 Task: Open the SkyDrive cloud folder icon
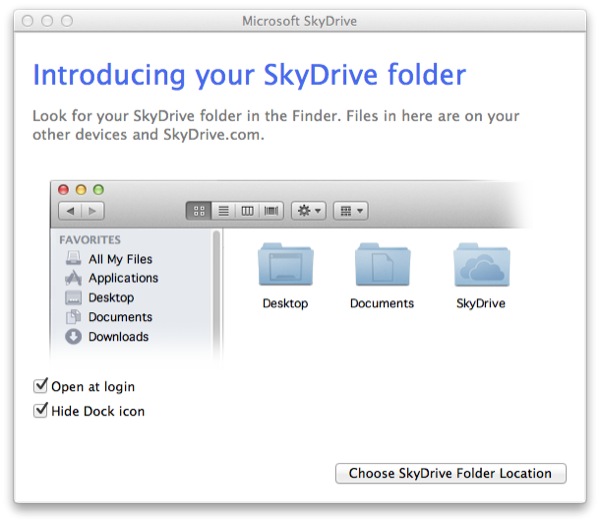click(481, 265)
